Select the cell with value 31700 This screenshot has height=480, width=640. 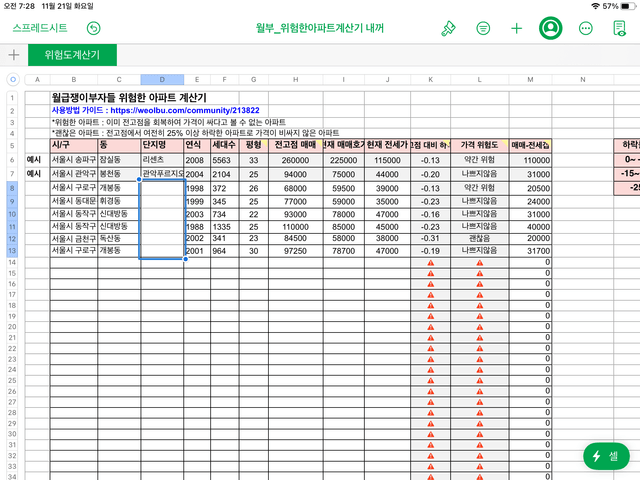(530, 251)
